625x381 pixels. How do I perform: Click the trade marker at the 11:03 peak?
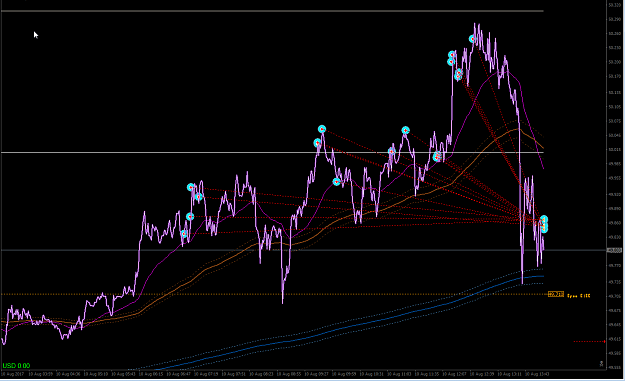click(405, 130)
